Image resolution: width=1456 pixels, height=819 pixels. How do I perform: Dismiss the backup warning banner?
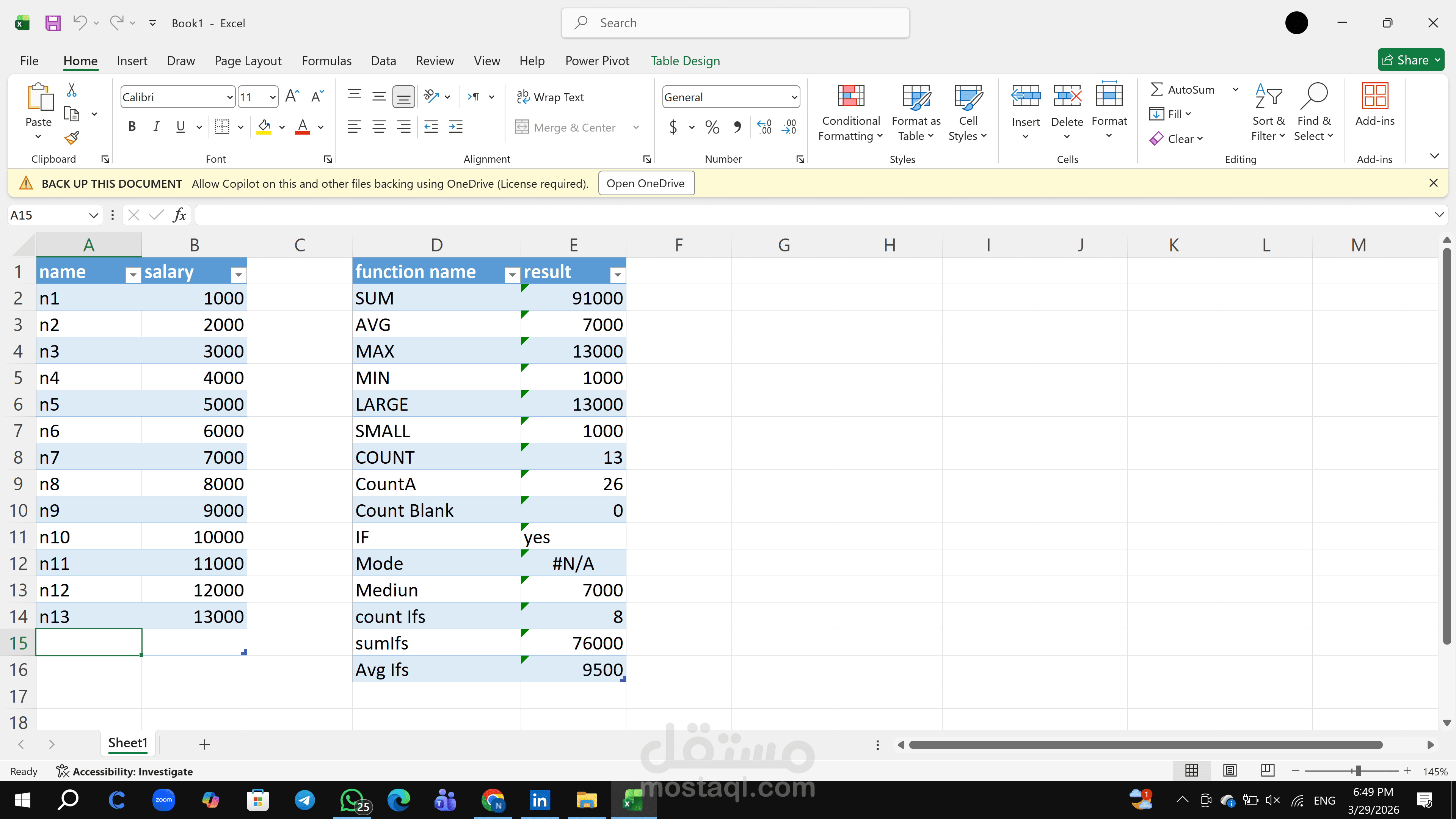click(1433, 182)
